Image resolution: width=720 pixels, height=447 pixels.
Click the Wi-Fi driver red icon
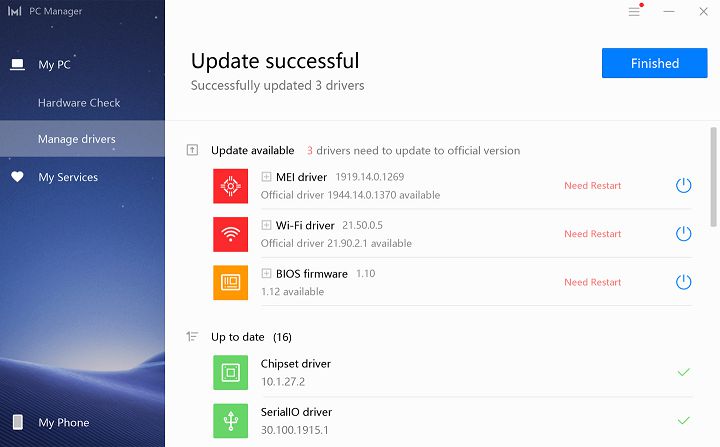[x=231, y=234]
